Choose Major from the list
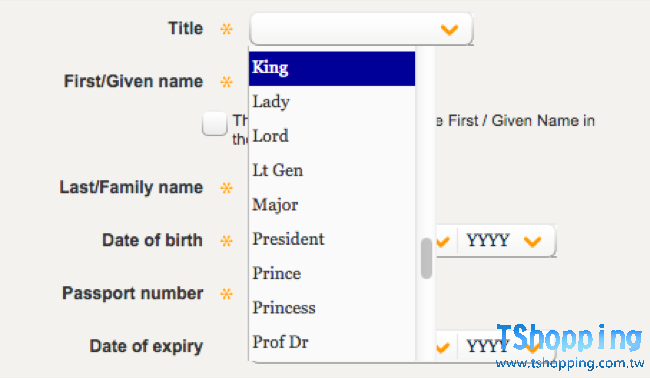Image resolution: width=650 pixels, height=378 pixels. [x=332, y=206]
